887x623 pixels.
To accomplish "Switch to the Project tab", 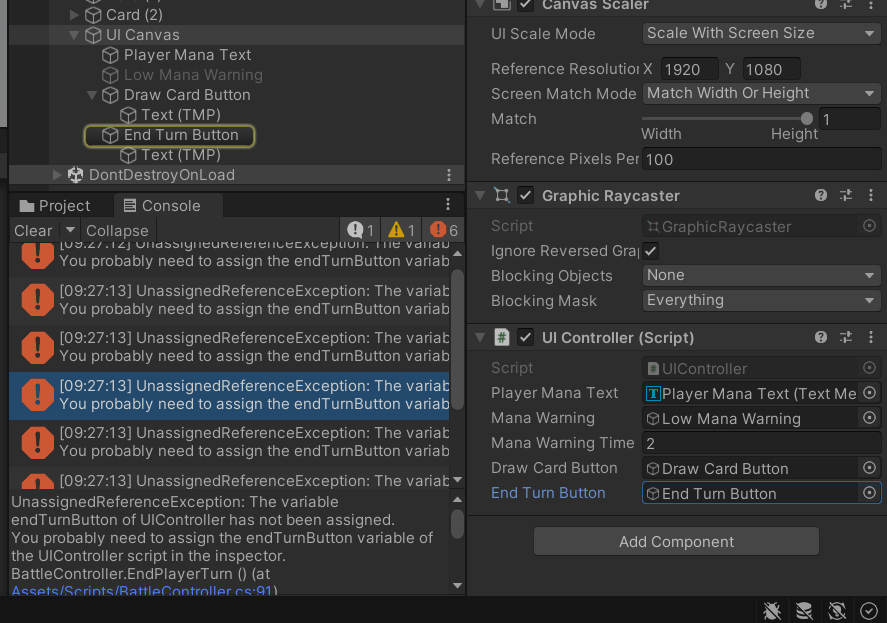I will point(54,206).
